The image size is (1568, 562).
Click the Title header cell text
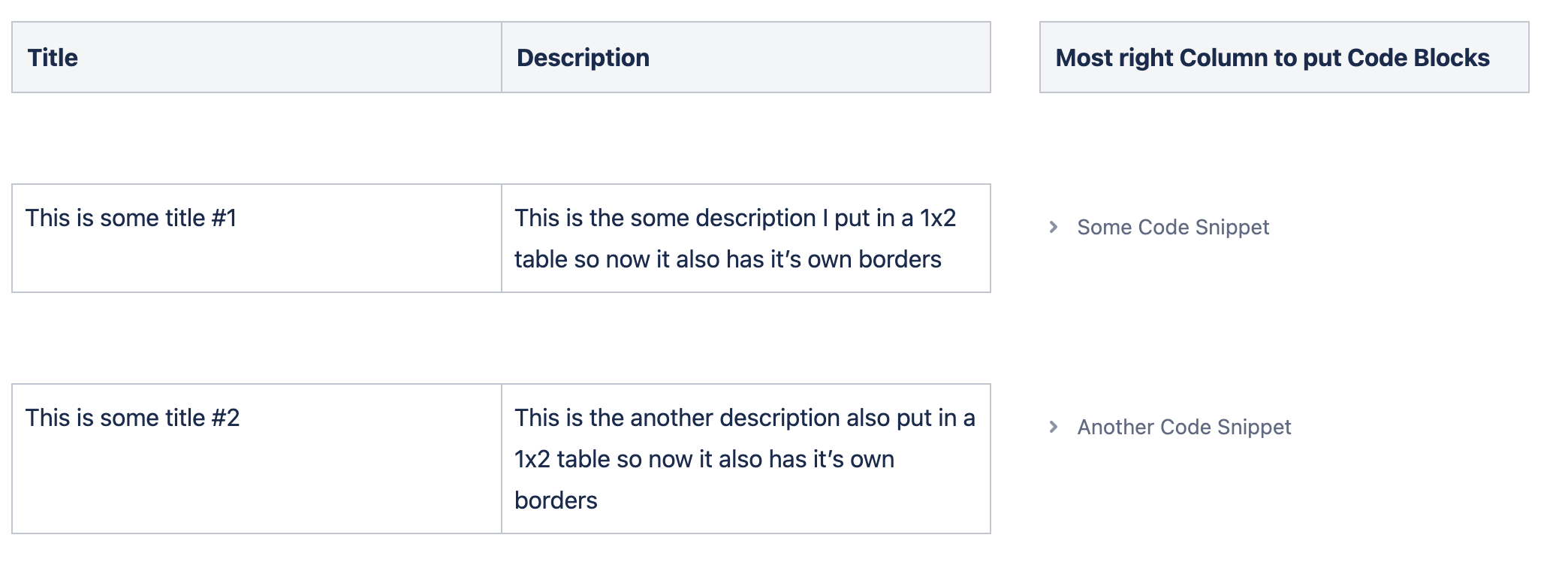53,57
